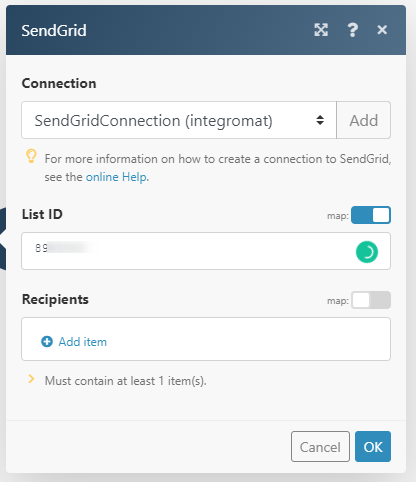Viewport: 416px width, 482px height.
Task: Expand the SendGrid dialog to fullscreen
Action: (x=321, y=30)
